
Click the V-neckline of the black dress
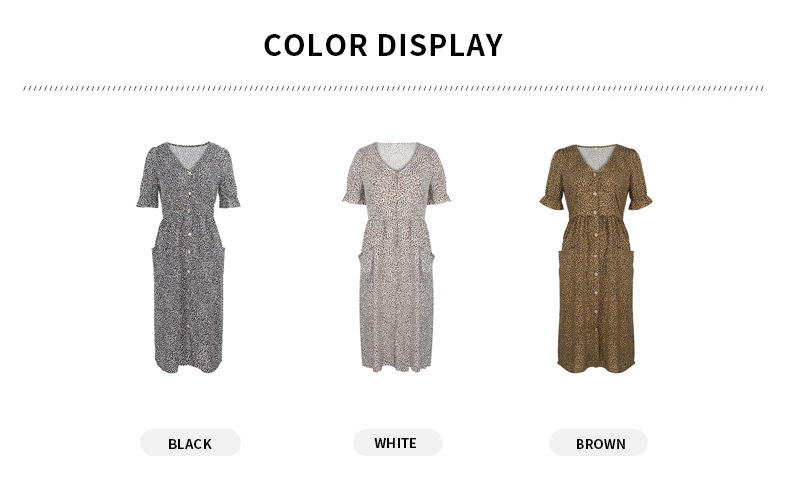tap(189, 156)
